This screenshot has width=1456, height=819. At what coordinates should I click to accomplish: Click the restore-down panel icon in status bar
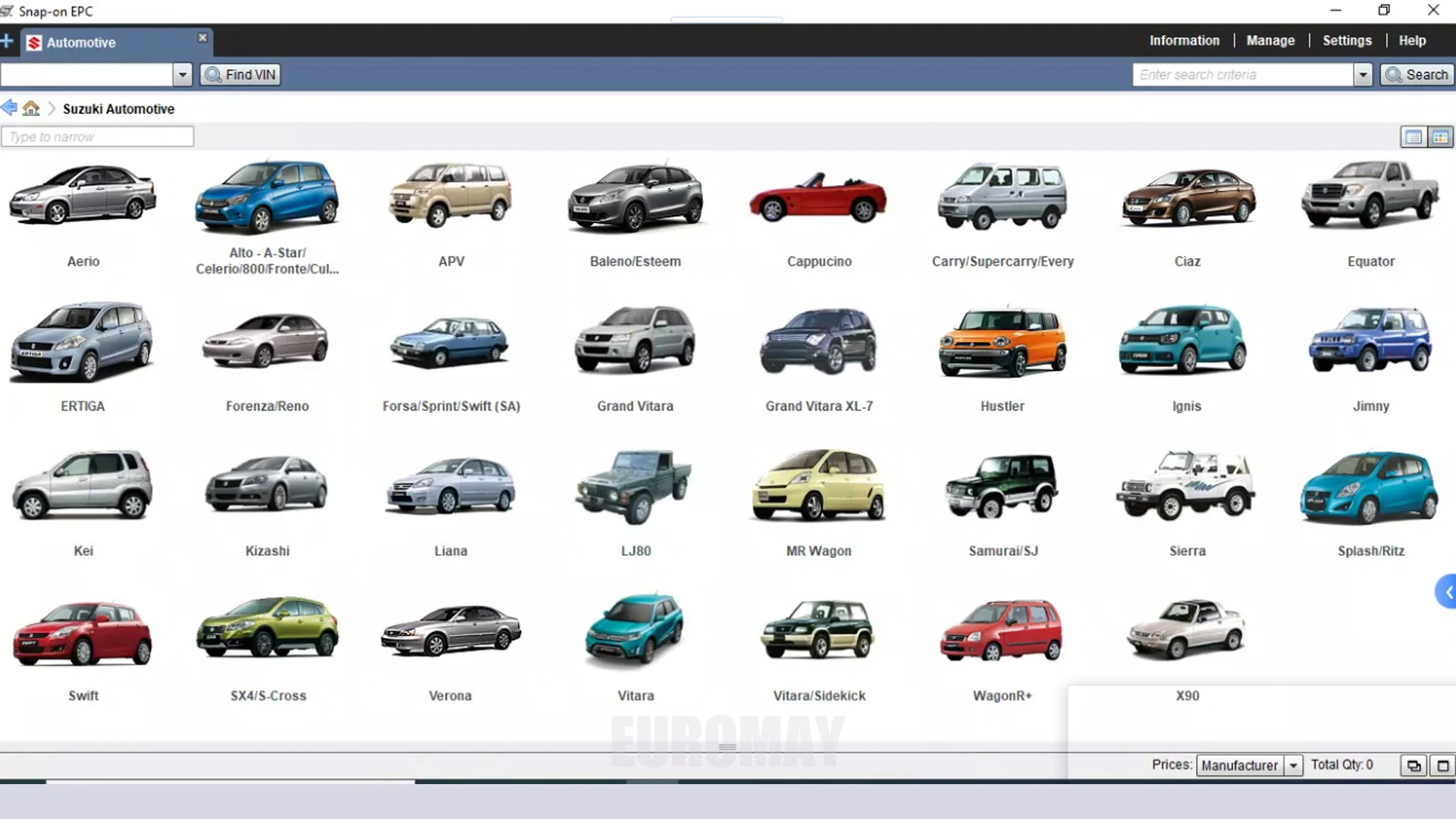tap(1414, 765)
